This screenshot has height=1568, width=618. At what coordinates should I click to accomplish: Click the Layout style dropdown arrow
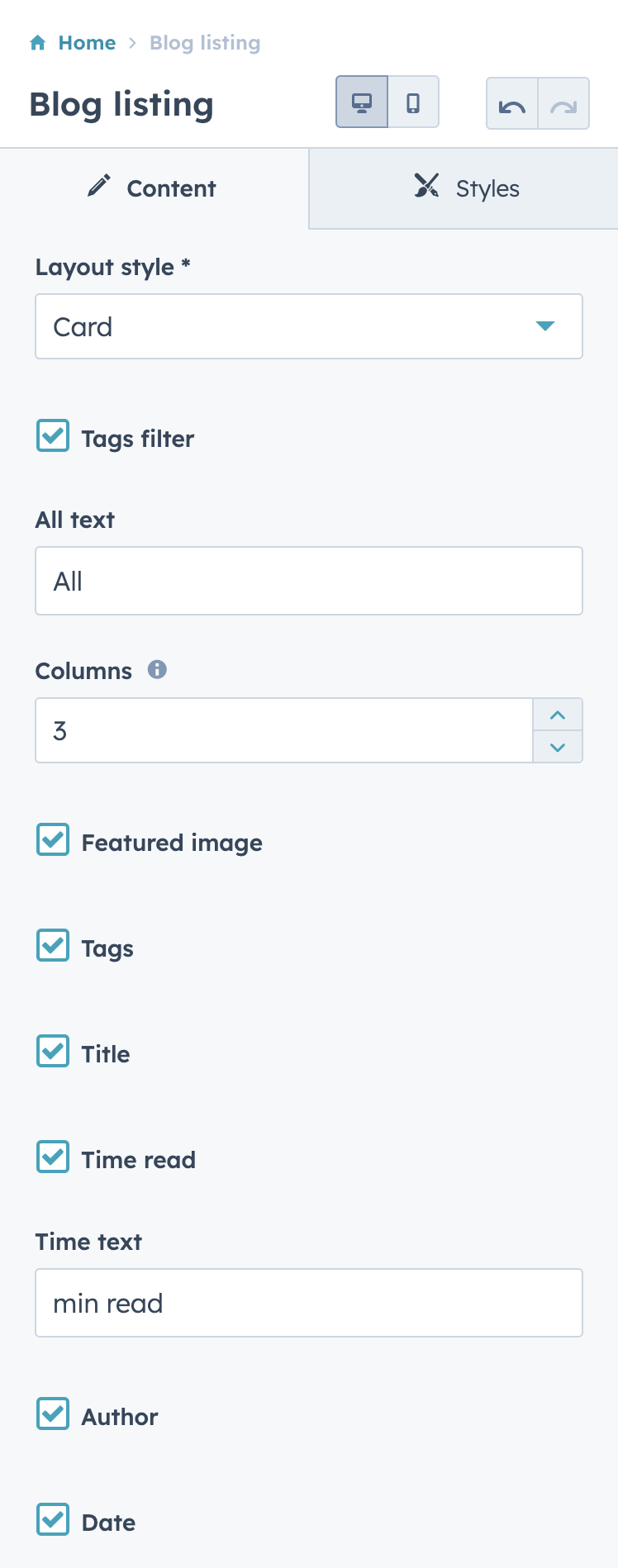[544, 325]
